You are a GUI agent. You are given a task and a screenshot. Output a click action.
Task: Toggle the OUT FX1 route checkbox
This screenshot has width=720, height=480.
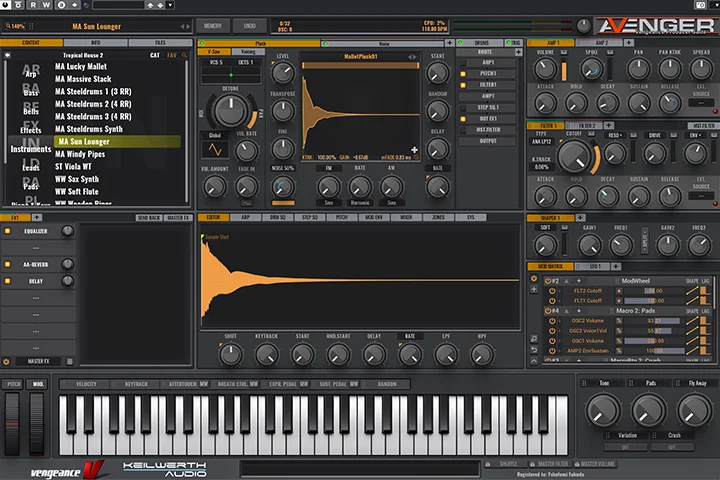pyautogui.click(x=463, y=119)
